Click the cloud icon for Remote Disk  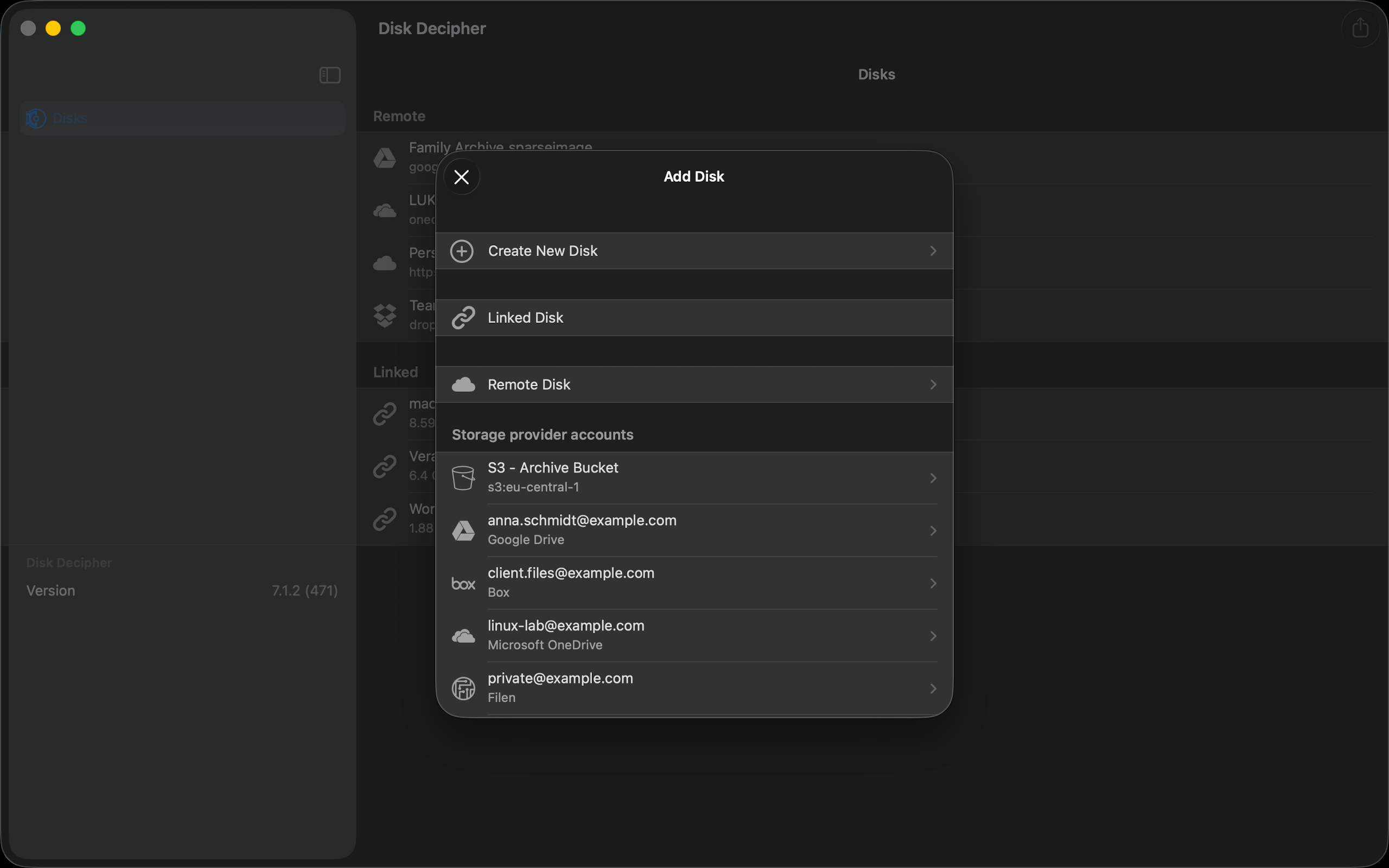(x=463, y=384)
